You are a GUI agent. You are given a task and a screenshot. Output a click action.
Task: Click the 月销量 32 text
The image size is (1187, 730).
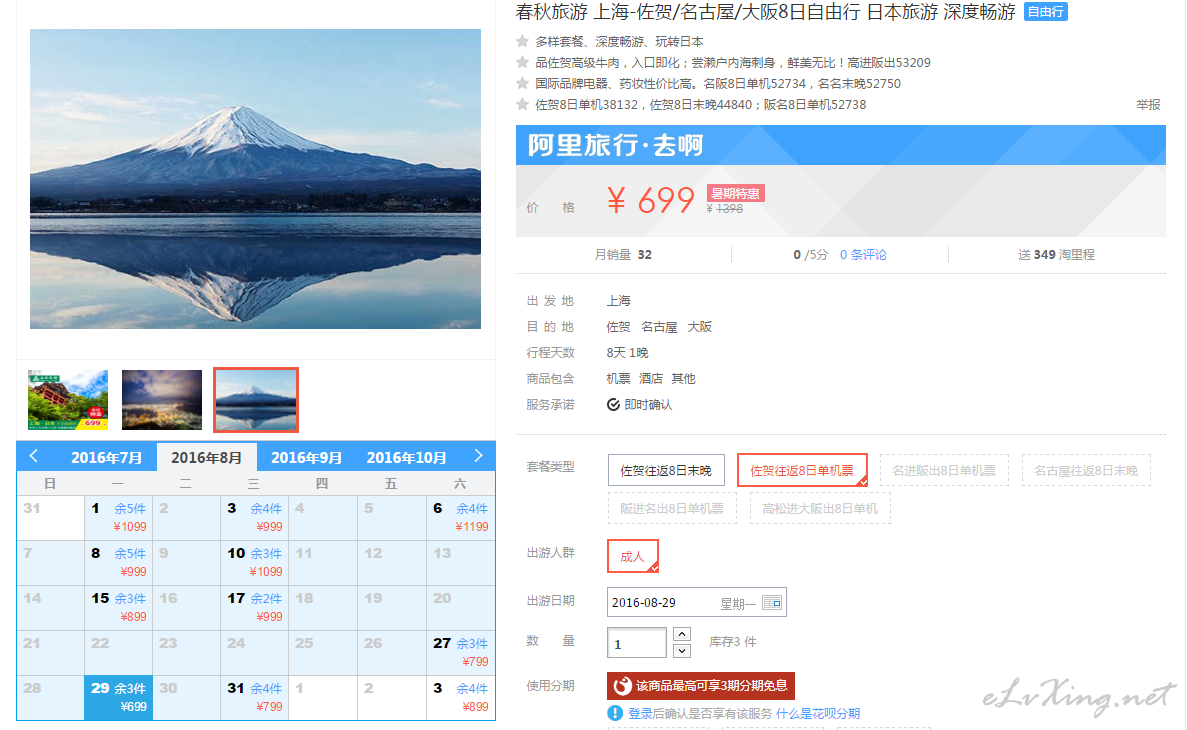coord(623,254)
